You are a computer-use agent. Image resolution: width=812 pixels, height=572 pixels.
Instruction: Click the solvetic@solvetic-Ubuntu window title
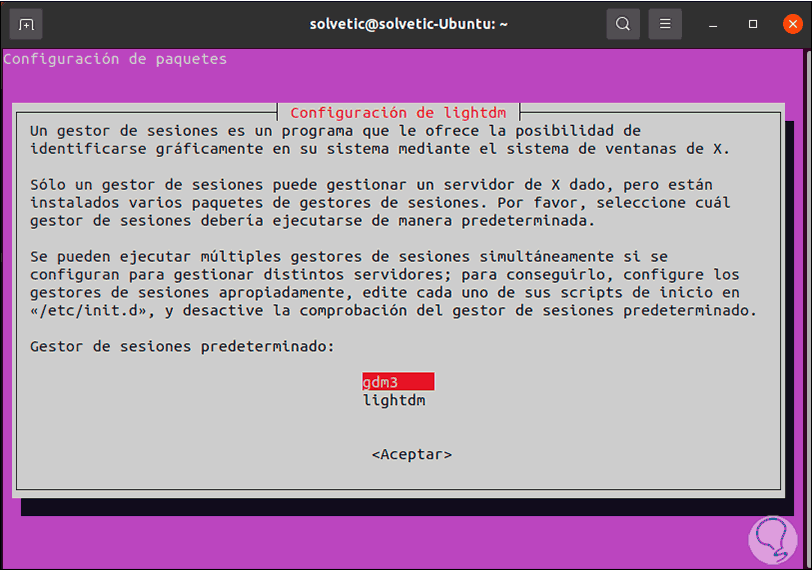pyautogui.click(x=409, y=24)
